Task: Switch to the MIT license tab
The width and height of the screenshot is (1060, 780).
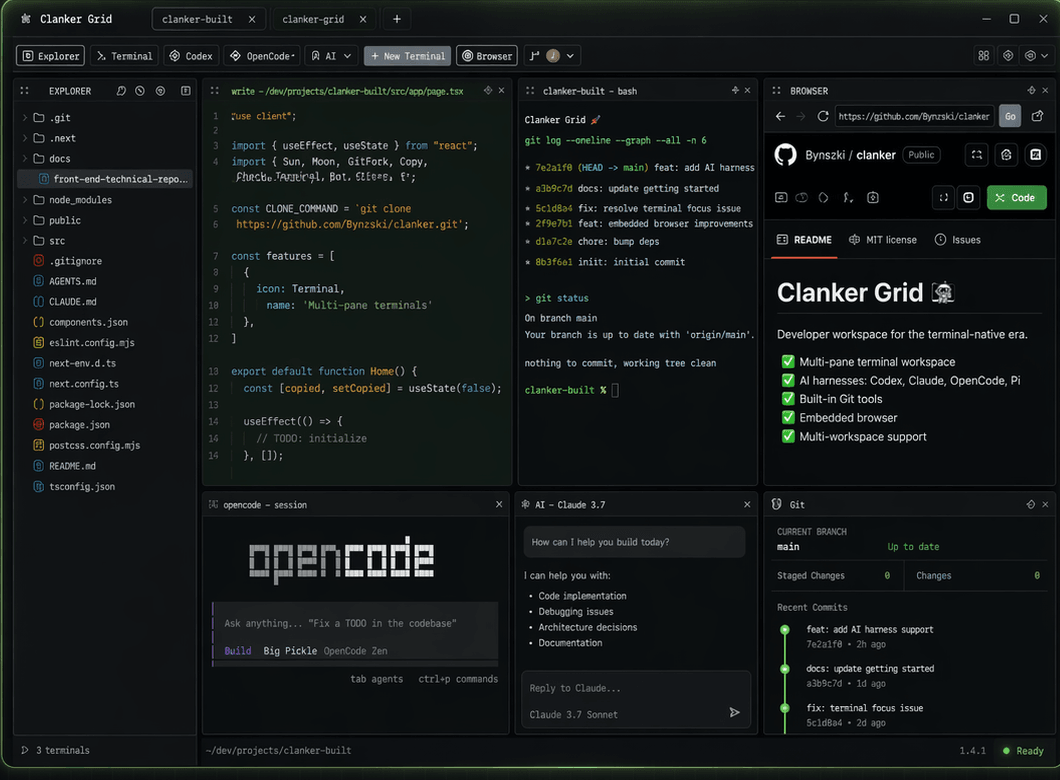Action: click(x=883, y=240)
